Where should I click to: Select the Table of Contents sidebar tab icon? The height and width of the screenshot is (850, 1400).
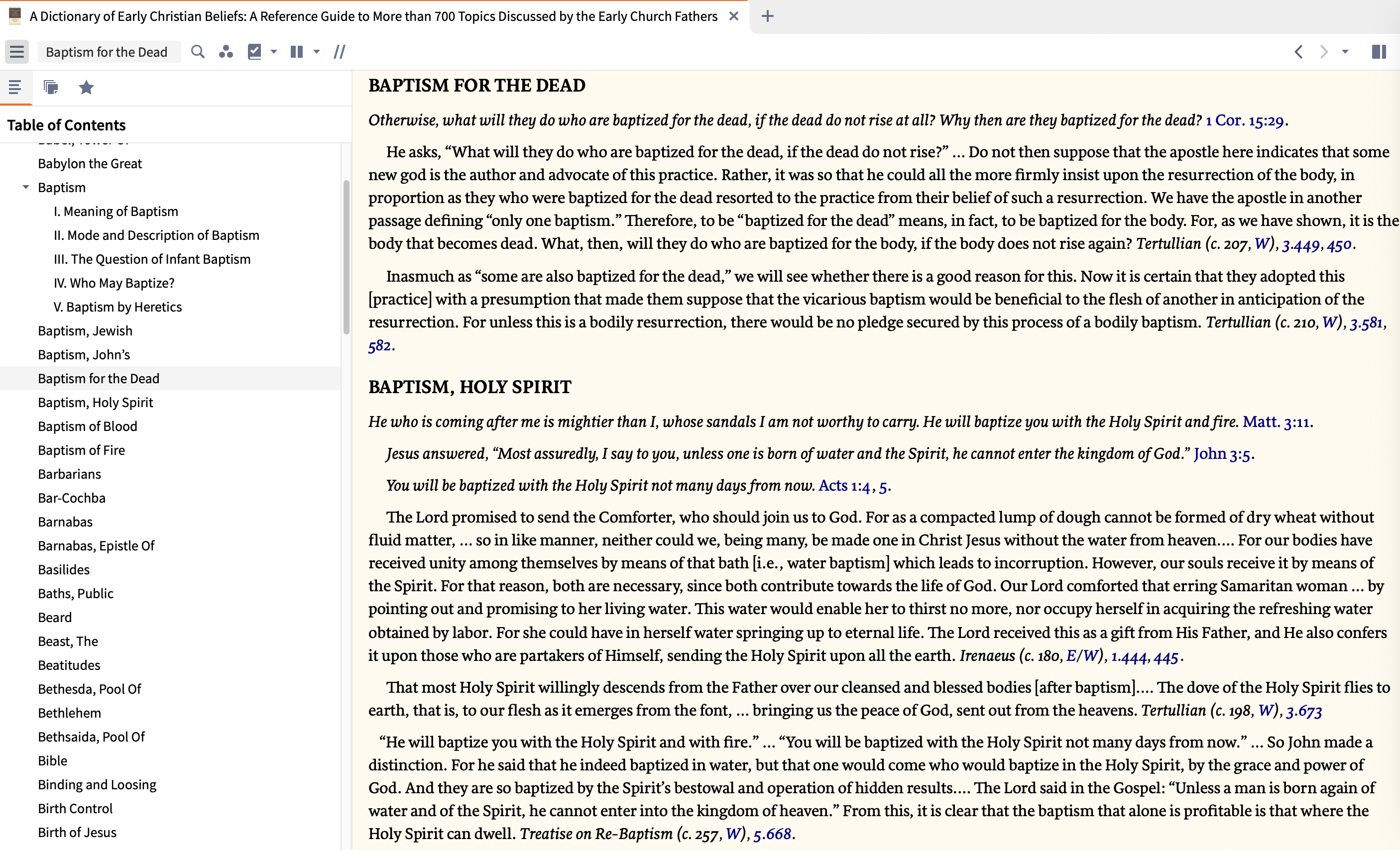pyautogui.click(x=15, y=88)
